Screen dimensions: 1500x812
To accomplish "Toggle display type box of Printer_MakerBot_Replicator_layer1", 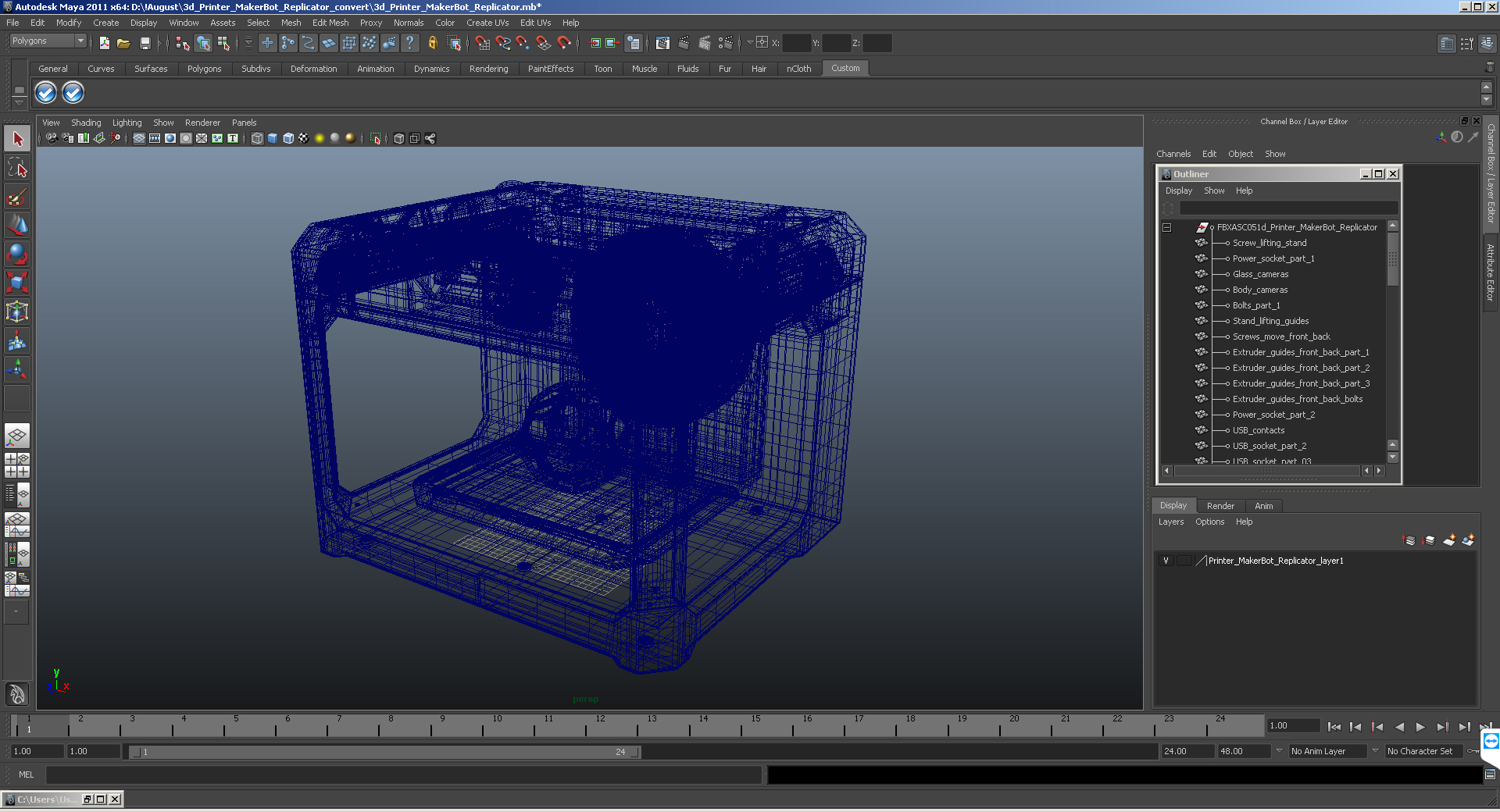I will click(1184, 561).
